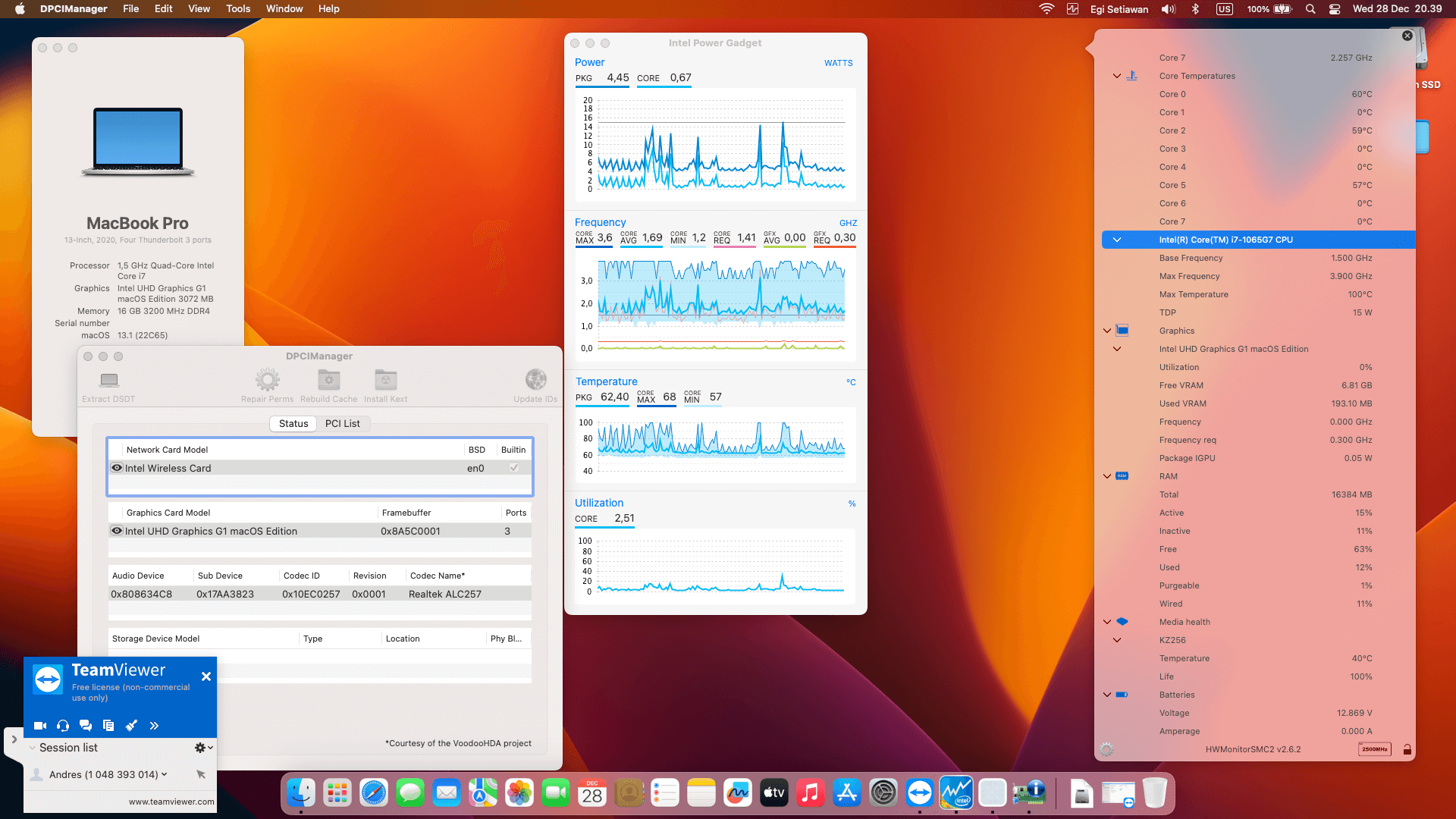This screenshot has height=819, width=1456.
Task: Click the Repair Perms gear icon
Action: point(267,380)
